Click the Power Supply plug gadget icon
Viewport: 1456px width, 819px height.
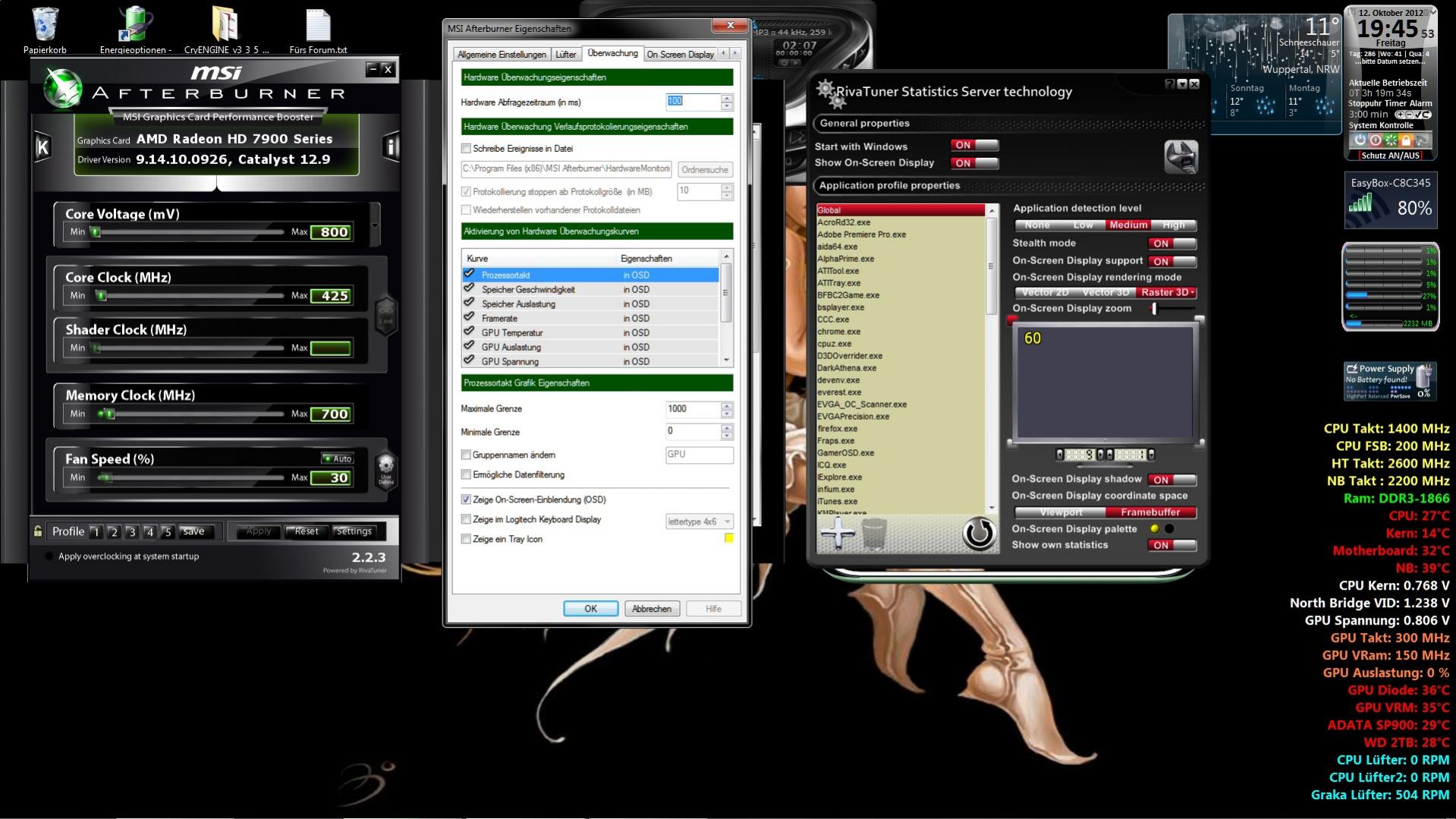tap(1424, 374)
